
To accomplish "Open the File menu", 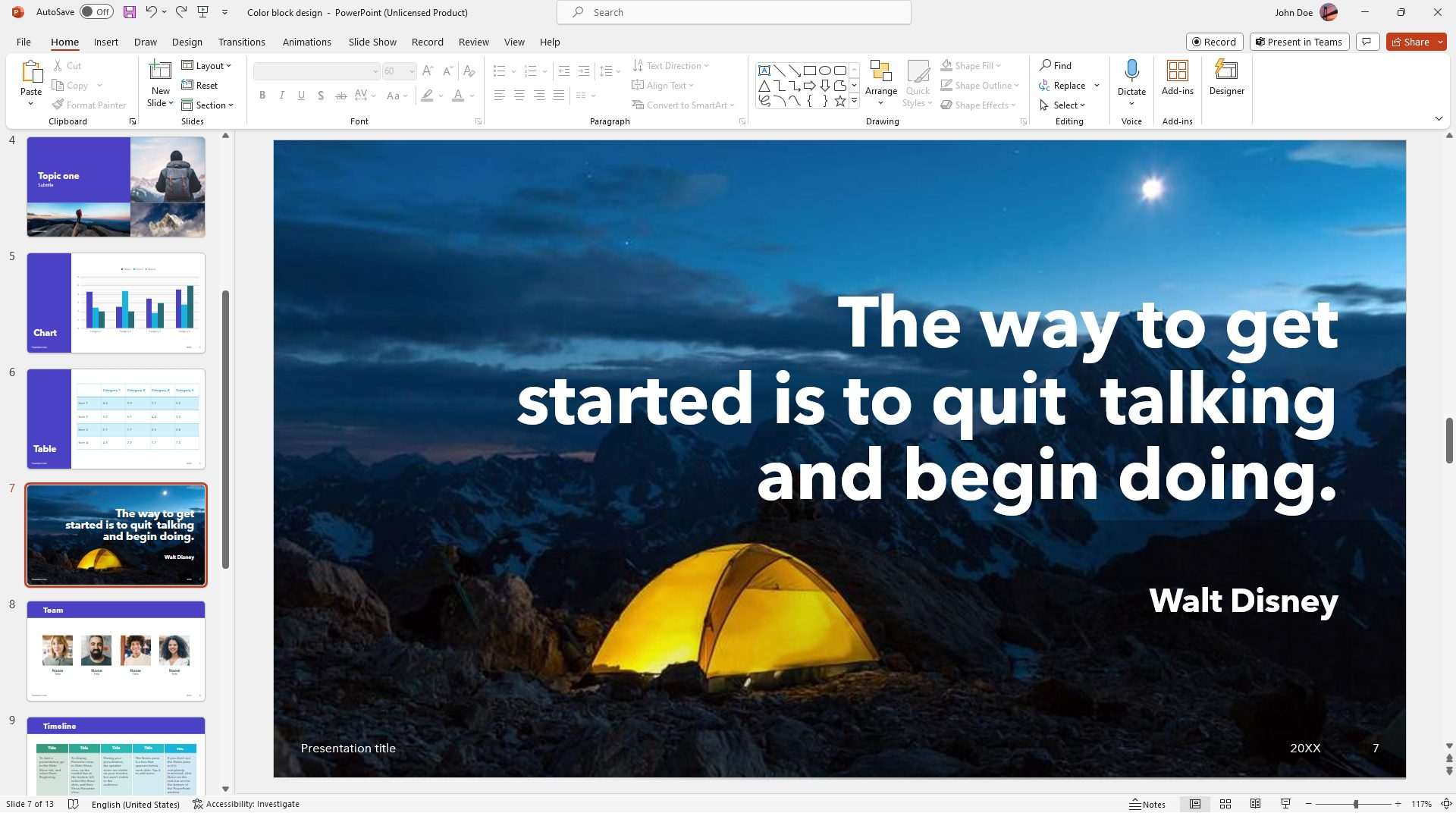I will [x=24, y=42].
